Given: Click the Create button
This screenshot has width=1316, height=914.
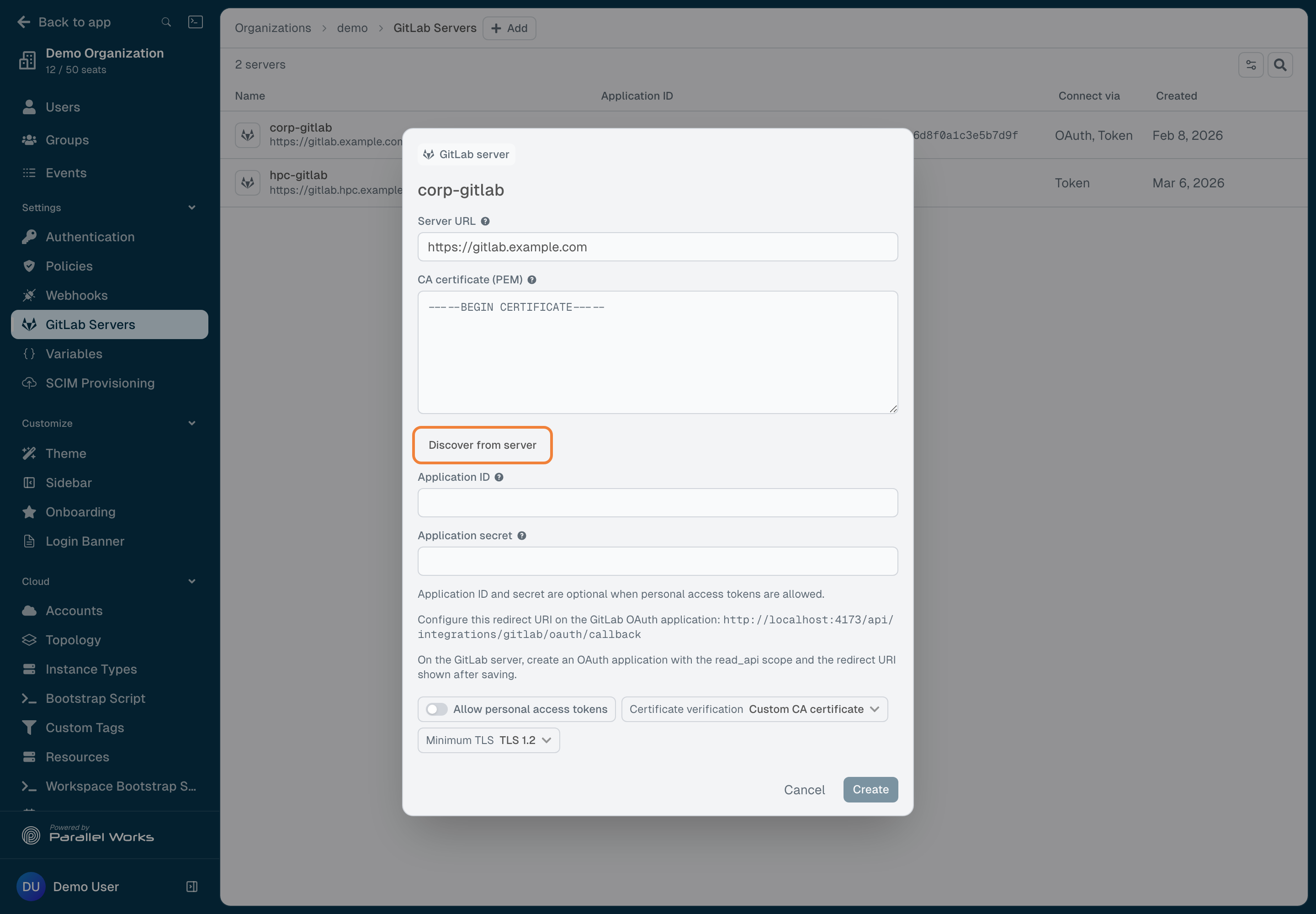Looking at the screenshot, I should (x=870, y=790).
